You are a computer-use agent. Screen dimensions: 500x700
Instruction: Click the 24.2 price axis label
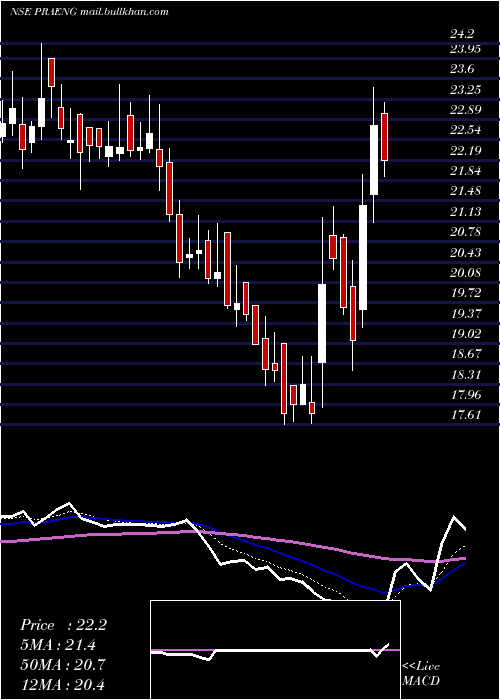[462, 33]
